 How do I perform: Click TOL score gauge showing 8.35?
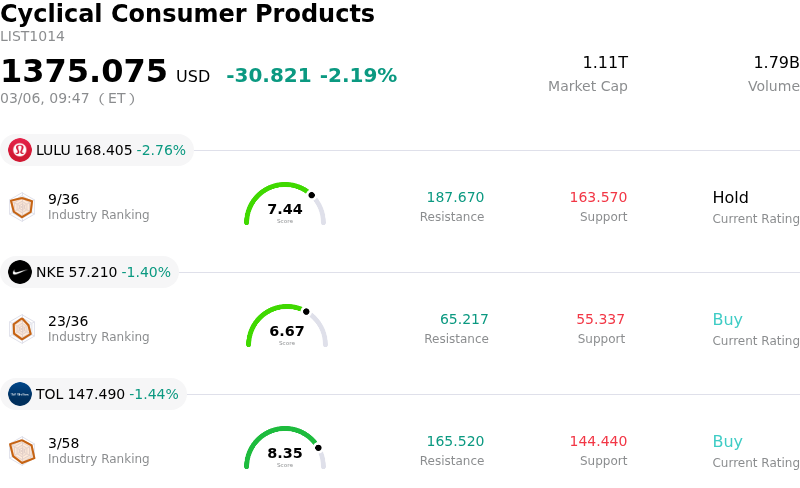285,449
